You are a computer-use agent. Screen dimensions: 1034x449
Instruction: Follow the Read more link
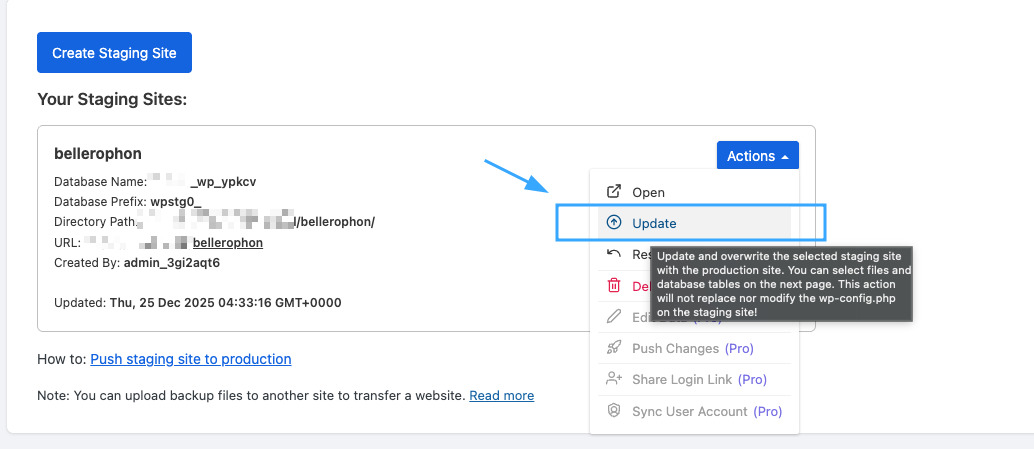tap(501, 395)
